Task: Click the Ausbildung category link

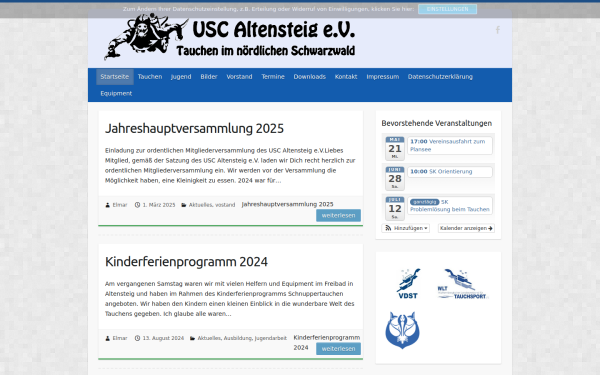Action: [238, 338]
